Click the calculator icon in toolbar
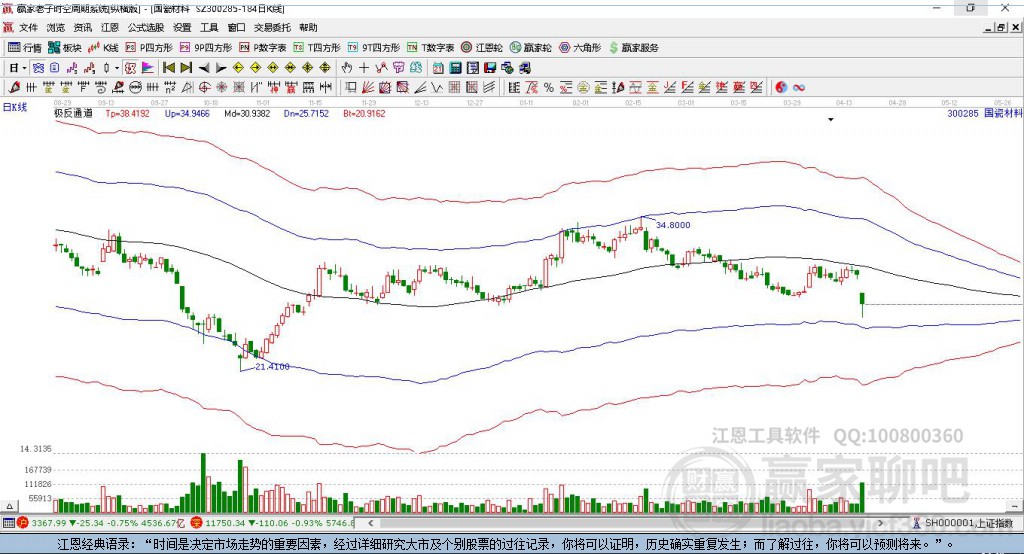This screenshot has height=554, width=1024. point(455,67)
